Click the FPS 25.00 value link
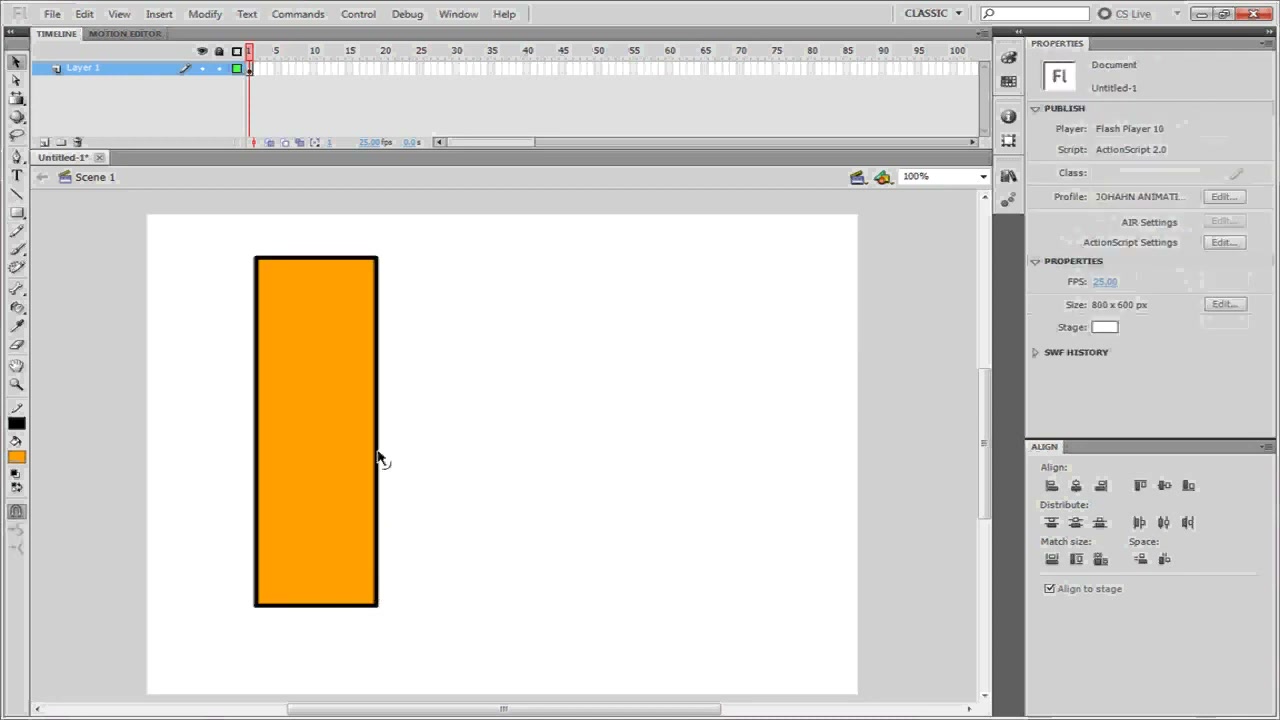1280x720 pixels. tap(1105, 282)
